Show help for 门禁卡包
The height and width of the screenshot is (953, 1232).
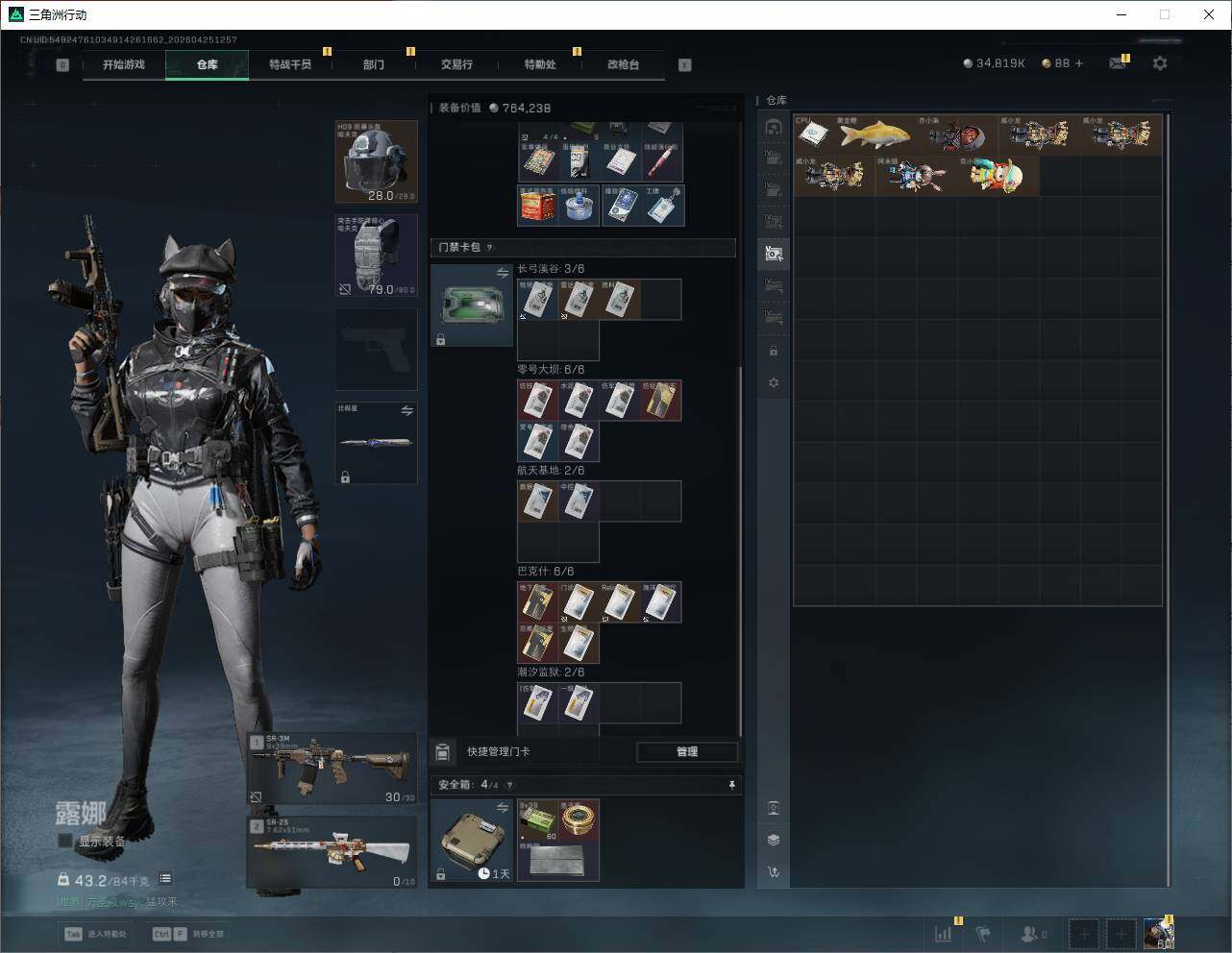pos(490,248)
